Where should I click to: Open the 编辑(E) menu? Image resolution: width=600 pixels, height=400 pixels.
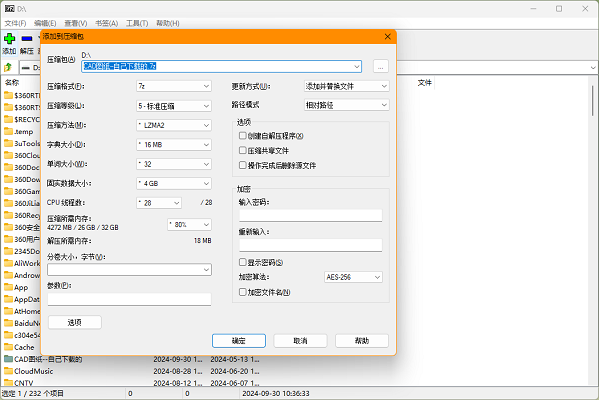coord(45,23)
